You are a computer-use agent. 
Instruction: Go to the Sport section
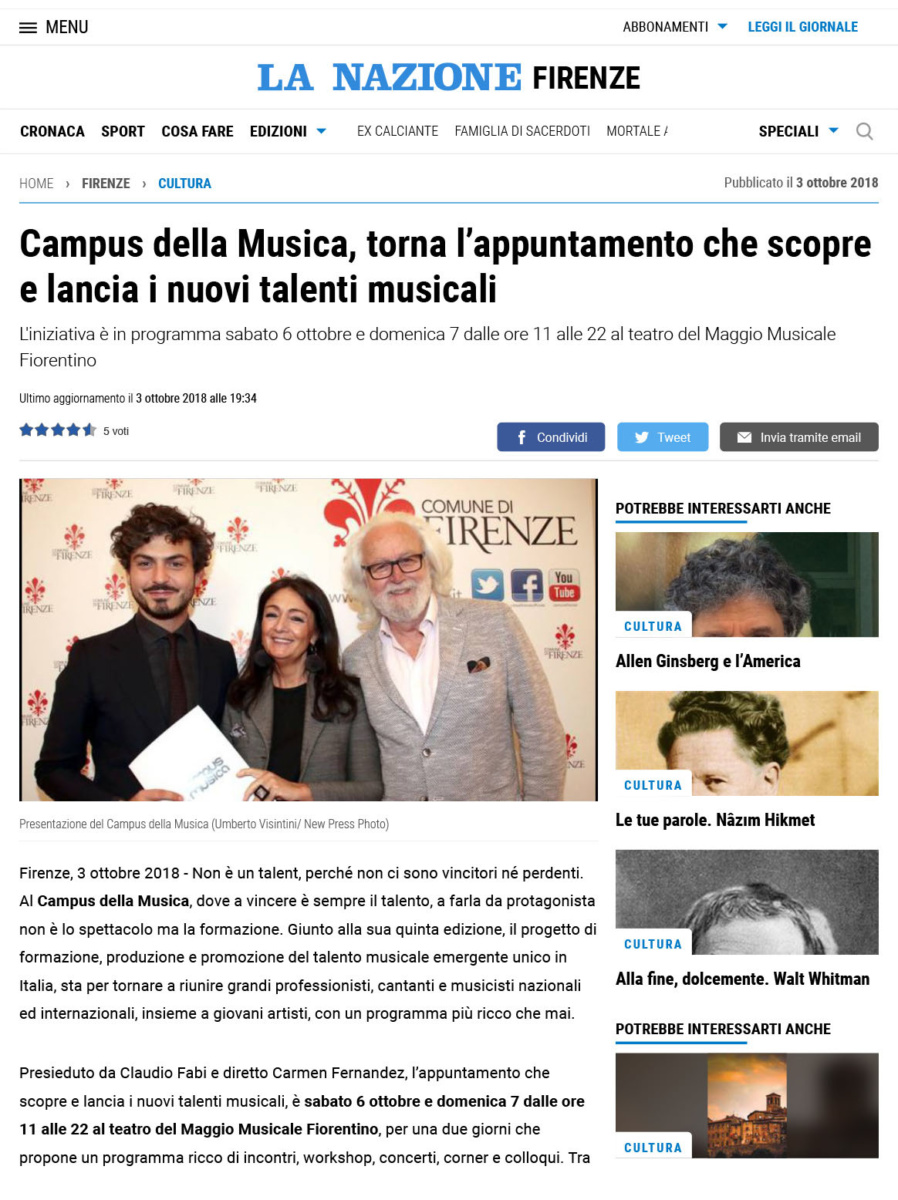[x=123, y=131]
